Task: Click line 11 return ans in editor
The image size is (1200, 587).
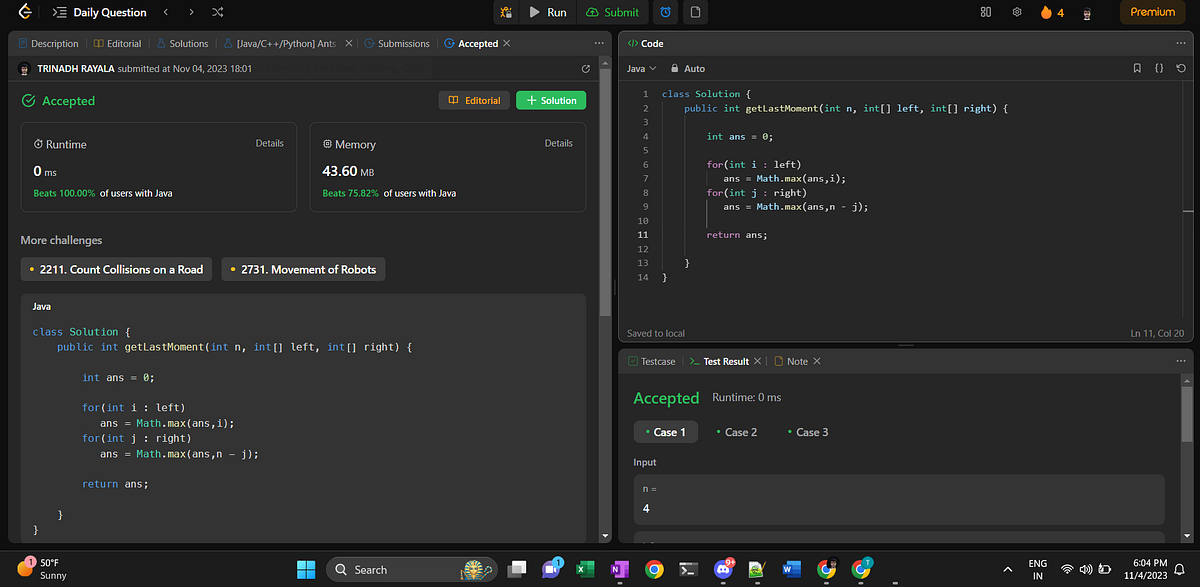Action: click(x=736, y=234)
